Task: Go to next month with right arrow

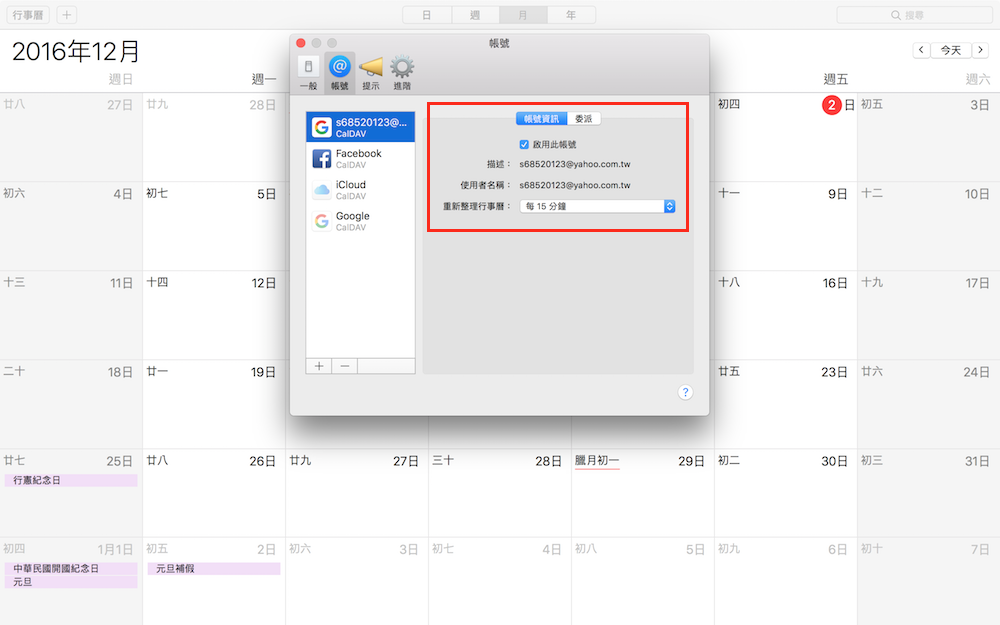Action: pyautogui.click(x=979, y=50)
